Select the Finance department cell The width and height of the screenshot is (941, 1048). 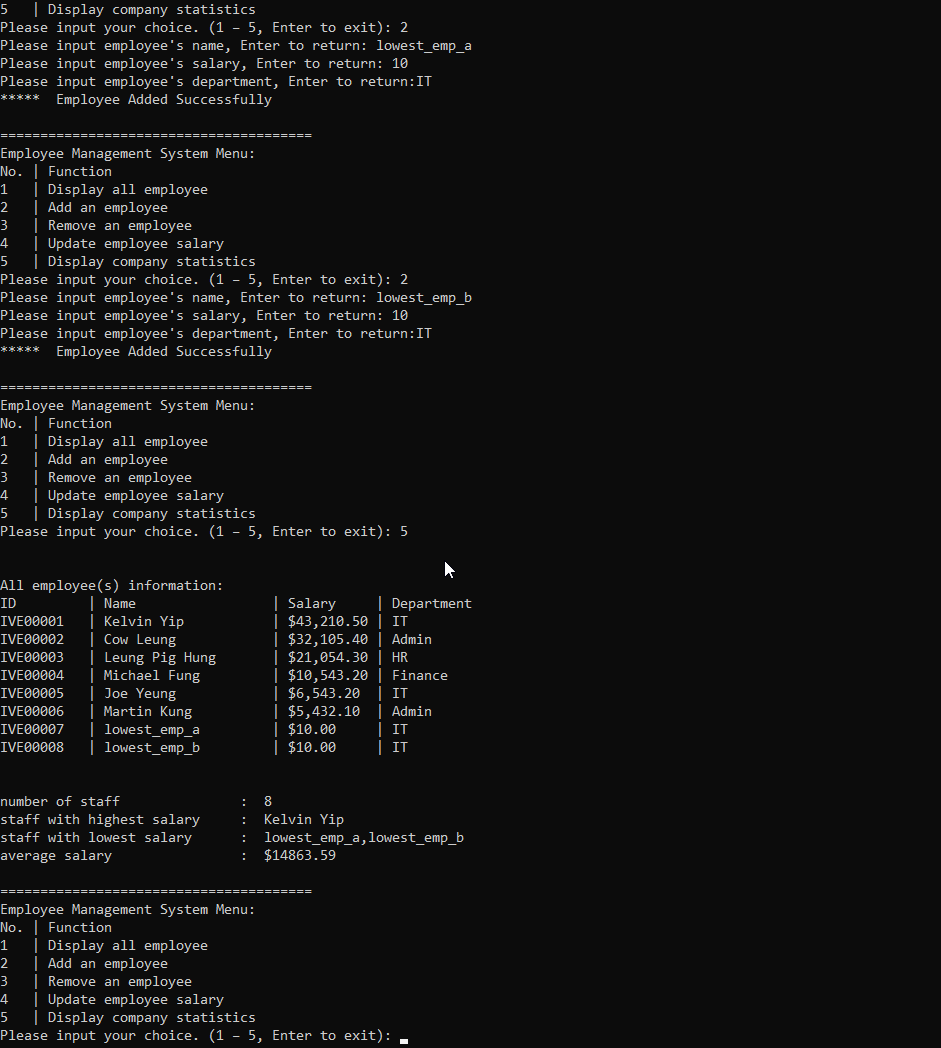(x=420, y=676)
